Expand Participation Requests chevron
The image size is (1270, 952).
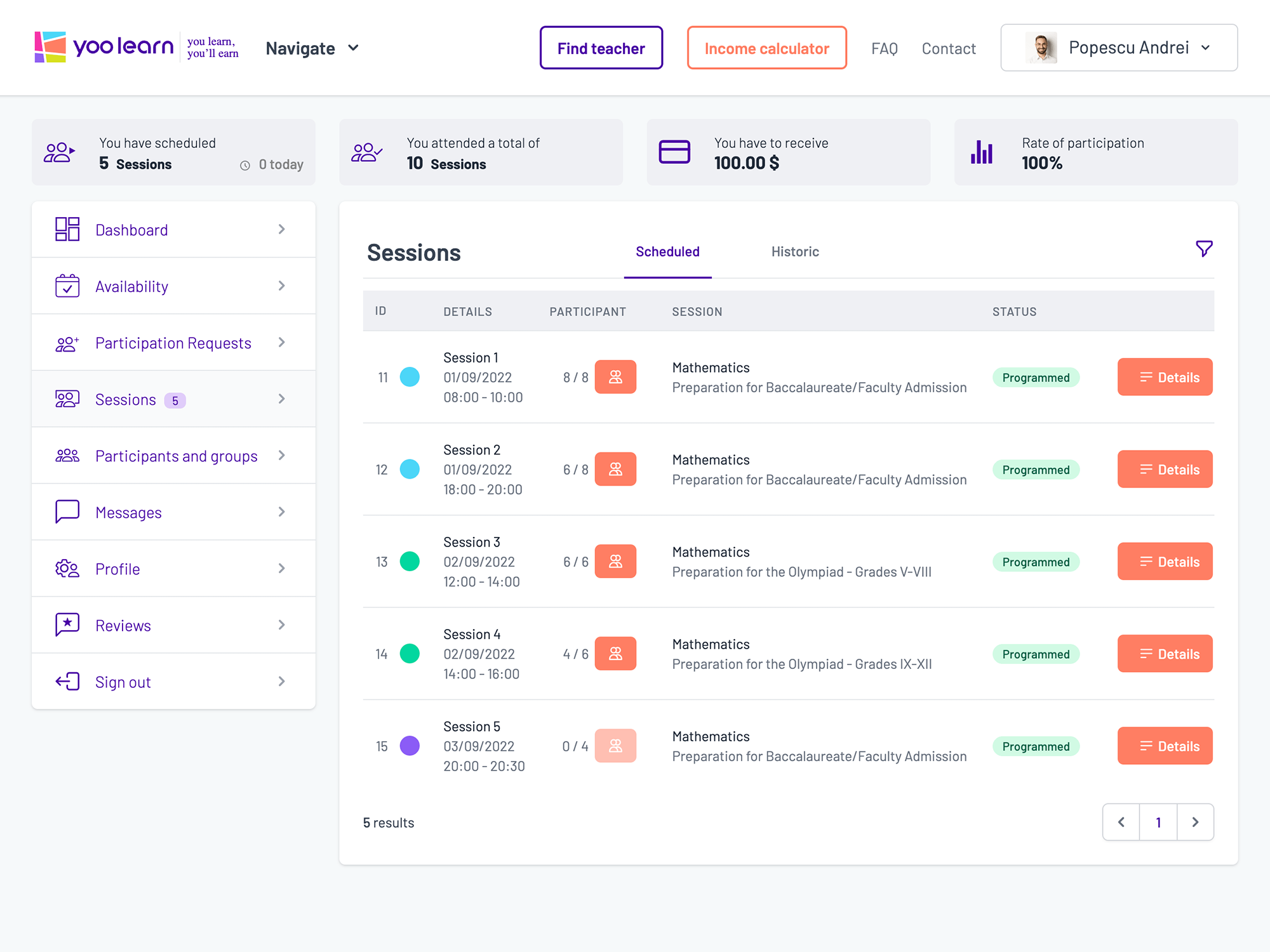click(281, 343)
